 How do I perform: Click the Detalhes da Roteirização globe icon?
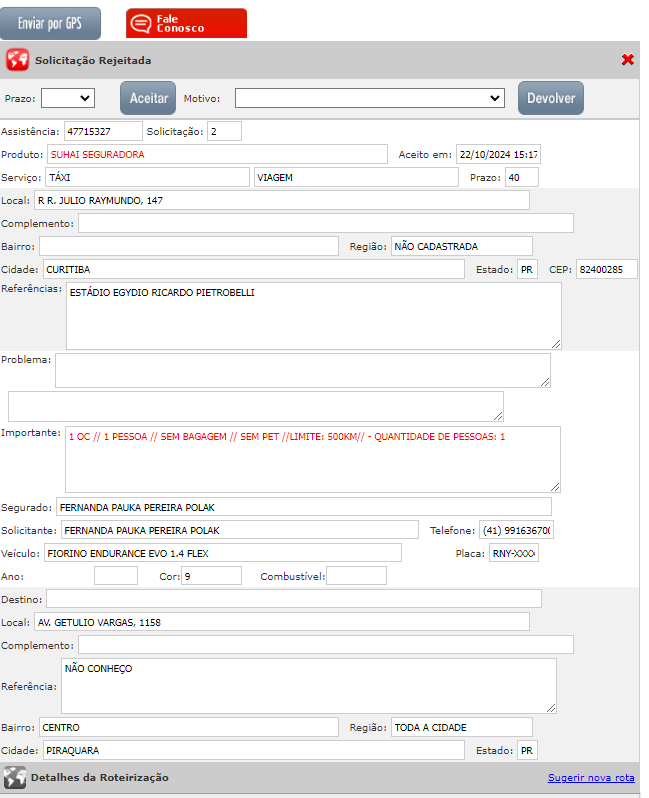click(x=14, y=777)
